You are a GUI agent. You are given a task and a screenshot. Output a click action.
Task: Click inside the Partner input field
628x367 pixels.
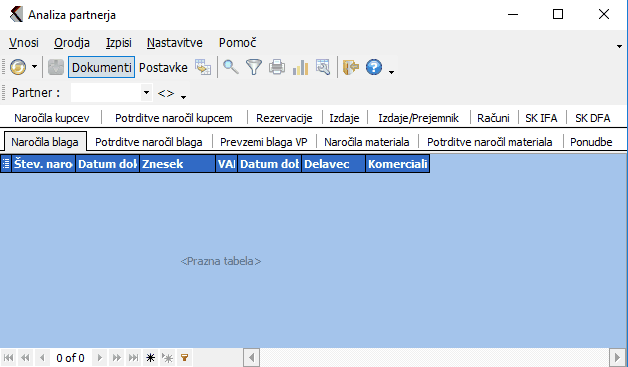pos(106,93)
